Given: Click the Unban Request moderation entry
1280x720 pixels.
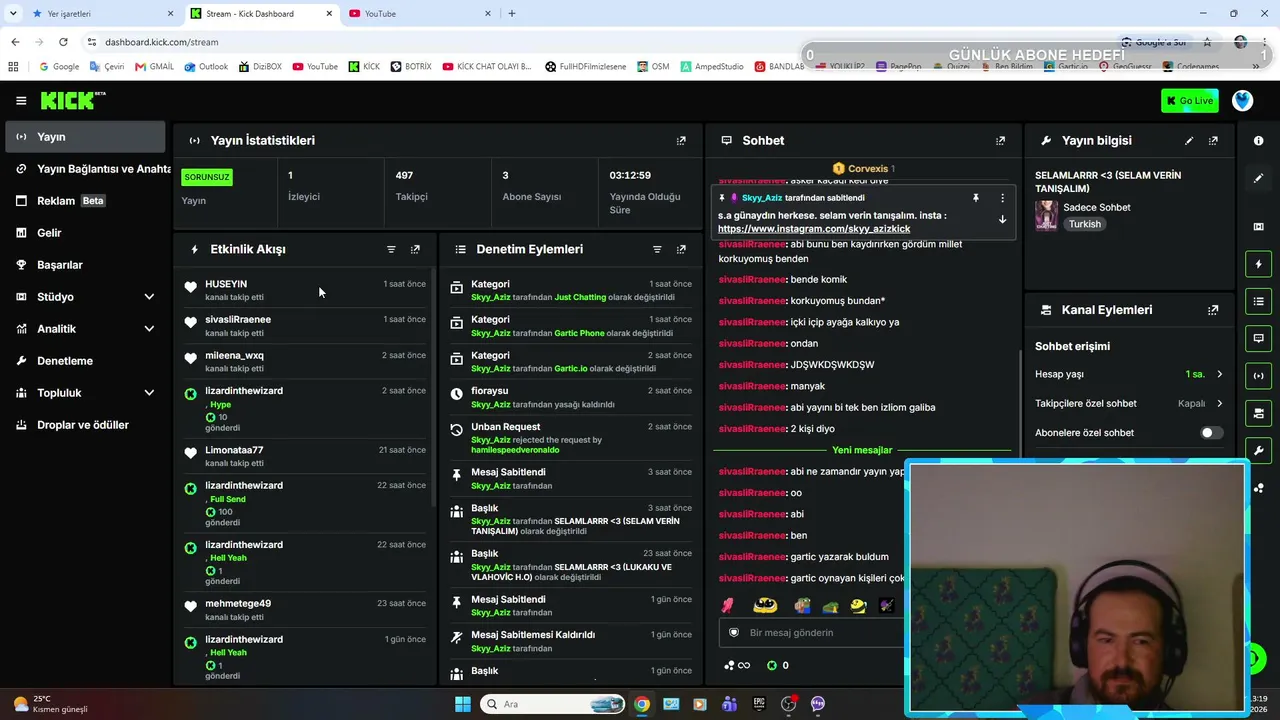Looking at the screenshot, I should 570,438.
